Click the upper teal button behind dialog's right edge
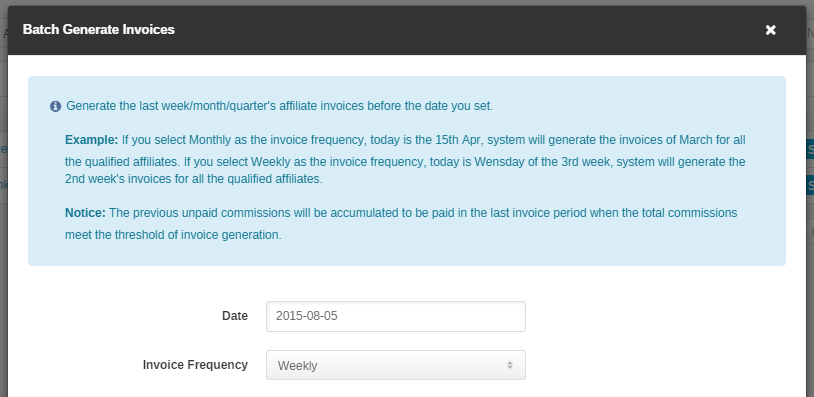Image resolution: width=814 pixels, height=397 pixels. pyautogui.click(x=810, y=150)
